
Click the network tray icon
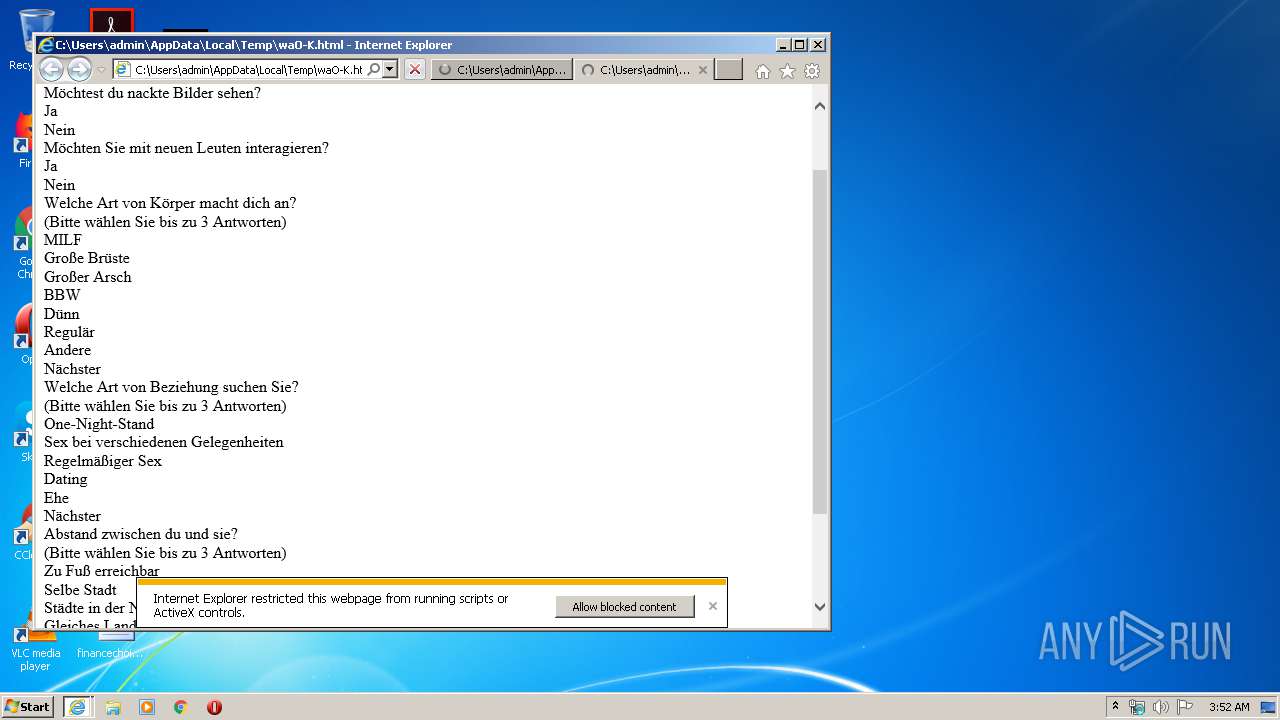pos(1137,707)
